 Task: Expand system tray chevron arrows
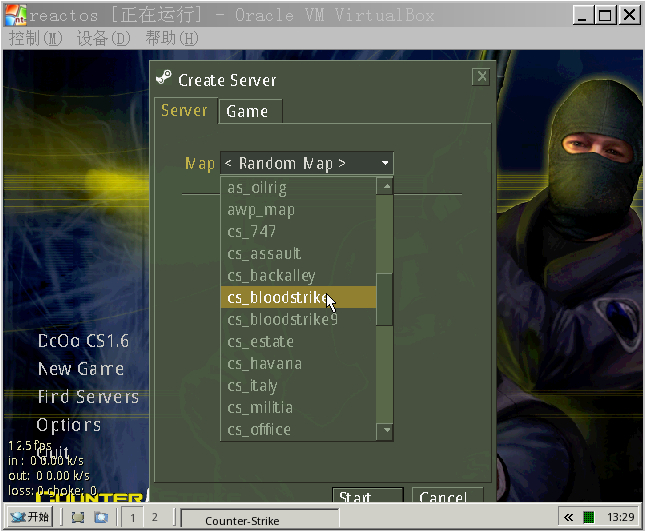click(x=568, y=517)
